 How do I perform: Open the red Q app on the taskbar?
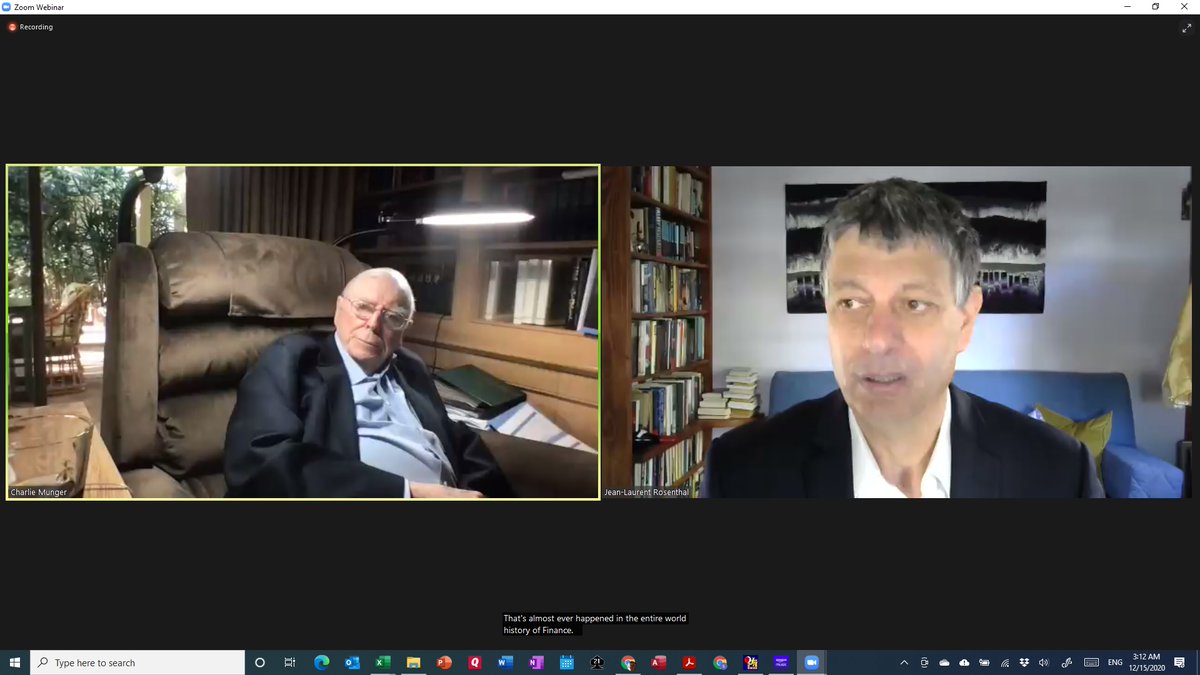tap(474, 662)
